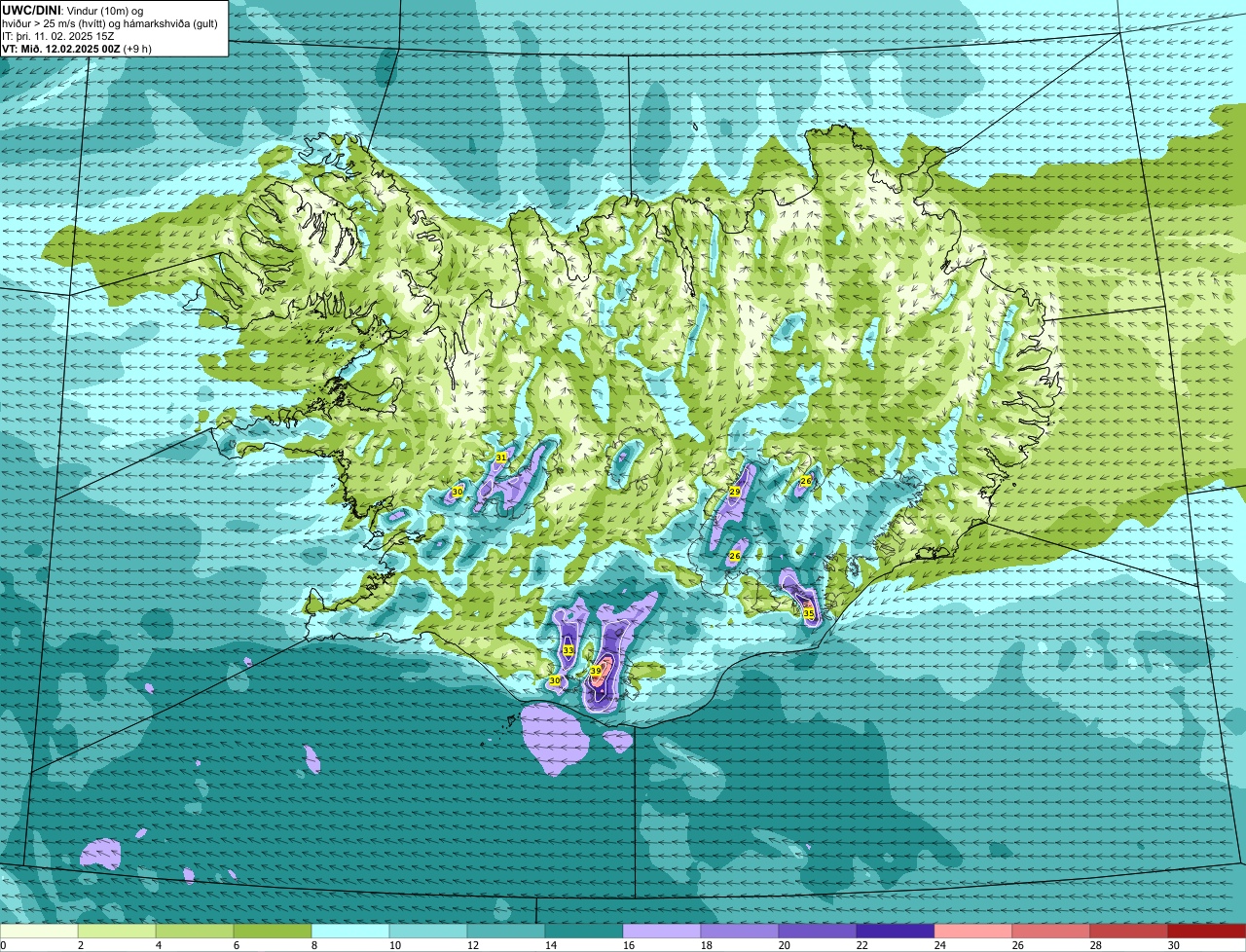Click the legend scale tick label 2
1246x952 pixels.
(81, 945)
